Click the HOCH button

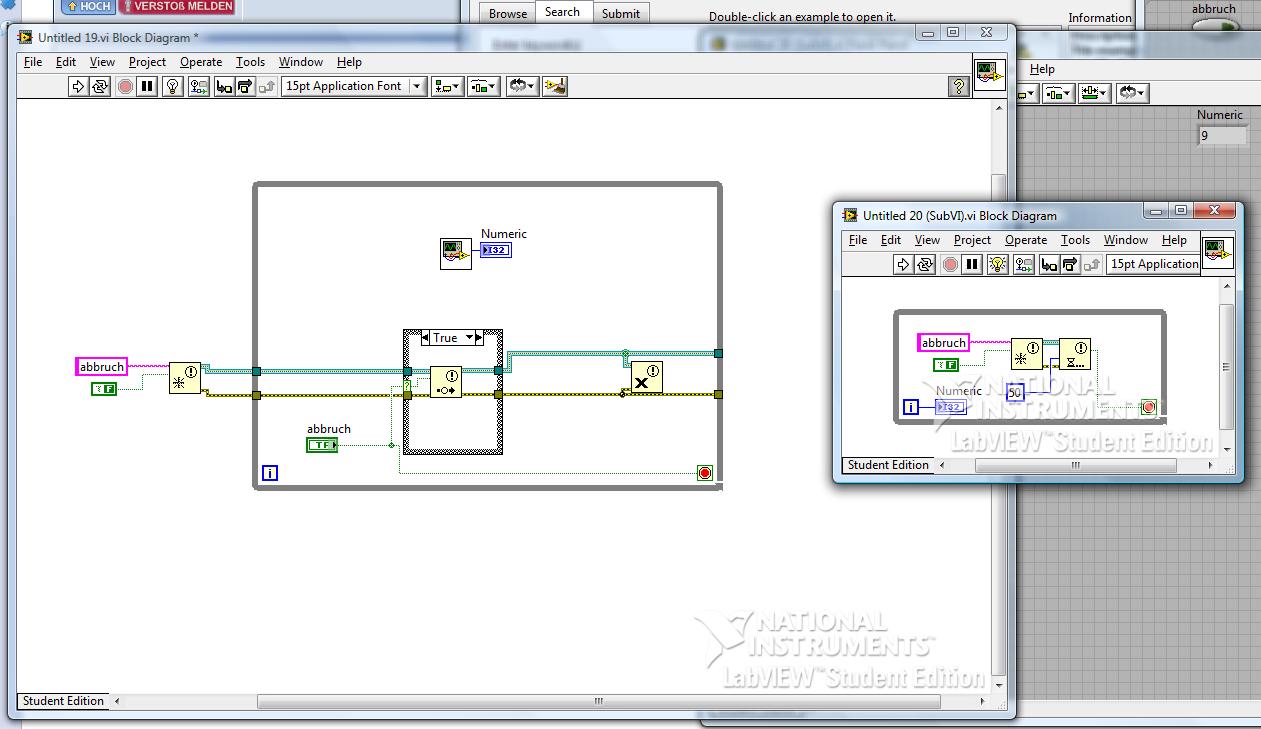[x=88, y=7]
